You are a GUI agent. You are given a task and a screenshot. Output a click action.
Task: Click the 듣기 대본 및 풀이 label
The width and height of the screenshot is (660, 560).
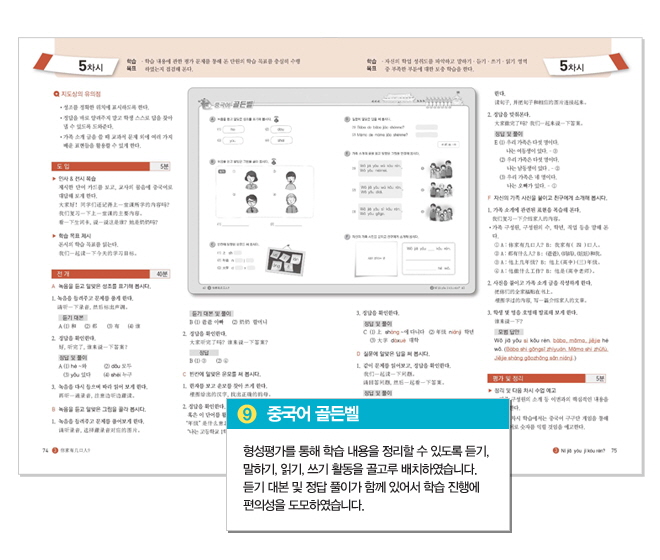pos(212,314)
